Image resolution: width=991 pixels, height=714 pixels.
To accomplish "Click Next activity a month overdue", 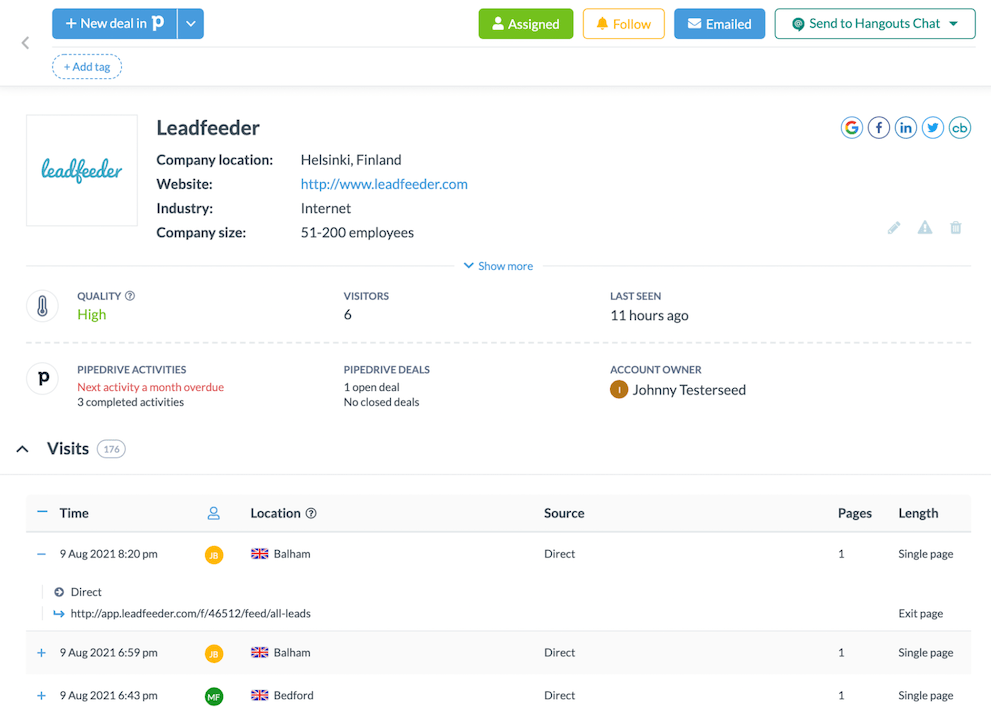I will 150,387.
